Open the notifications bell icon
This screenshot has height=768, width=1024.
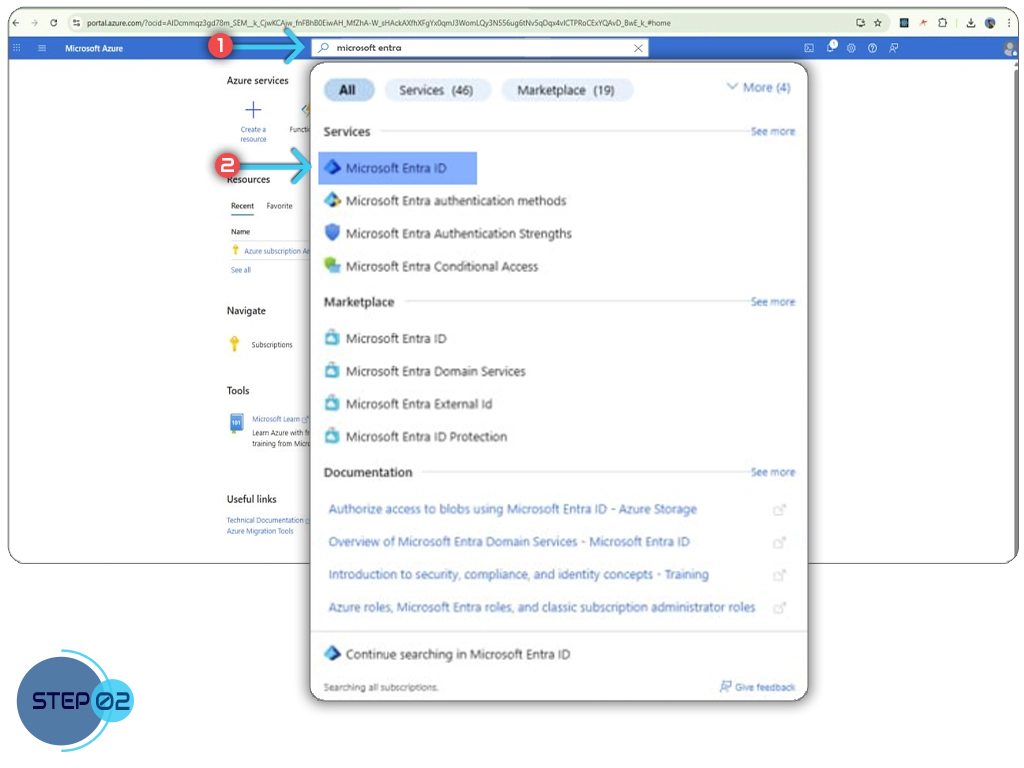[831, 48]
